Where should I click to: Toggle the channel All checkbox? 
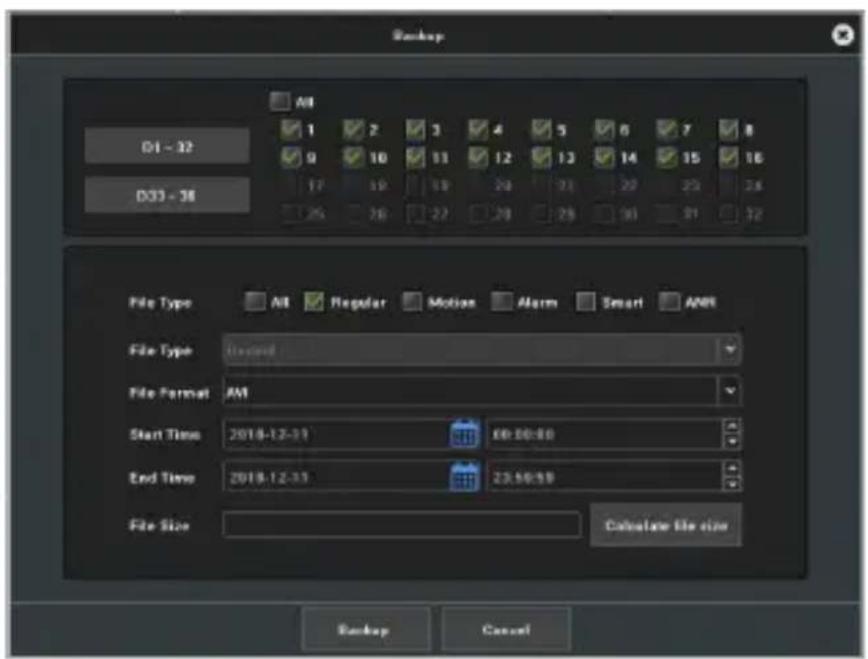click(280, 101)
